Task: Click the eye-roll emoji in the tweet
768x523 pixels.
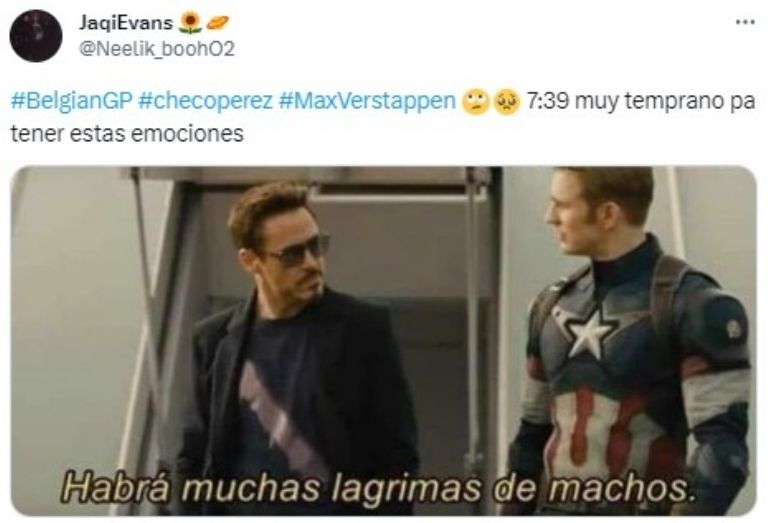Action: [475, 102]
